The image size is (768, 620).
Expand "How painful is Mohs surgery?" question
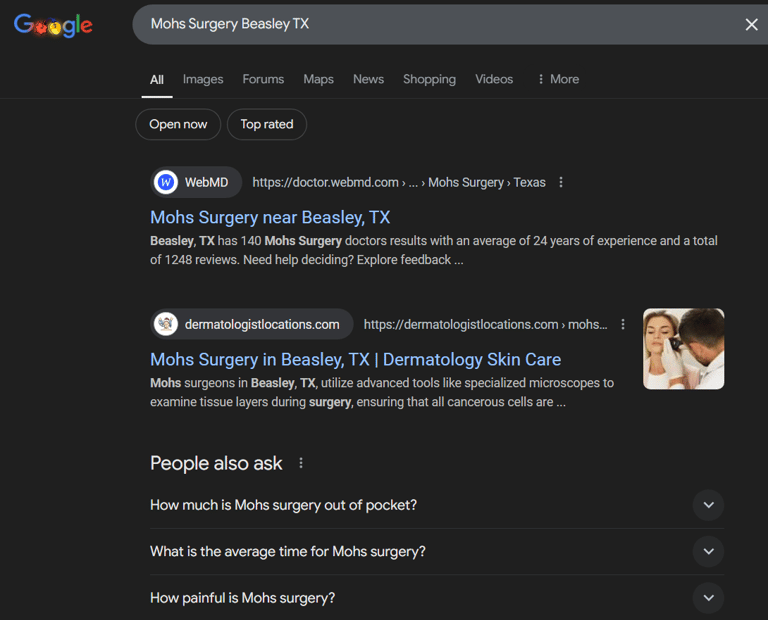point(437,597)
